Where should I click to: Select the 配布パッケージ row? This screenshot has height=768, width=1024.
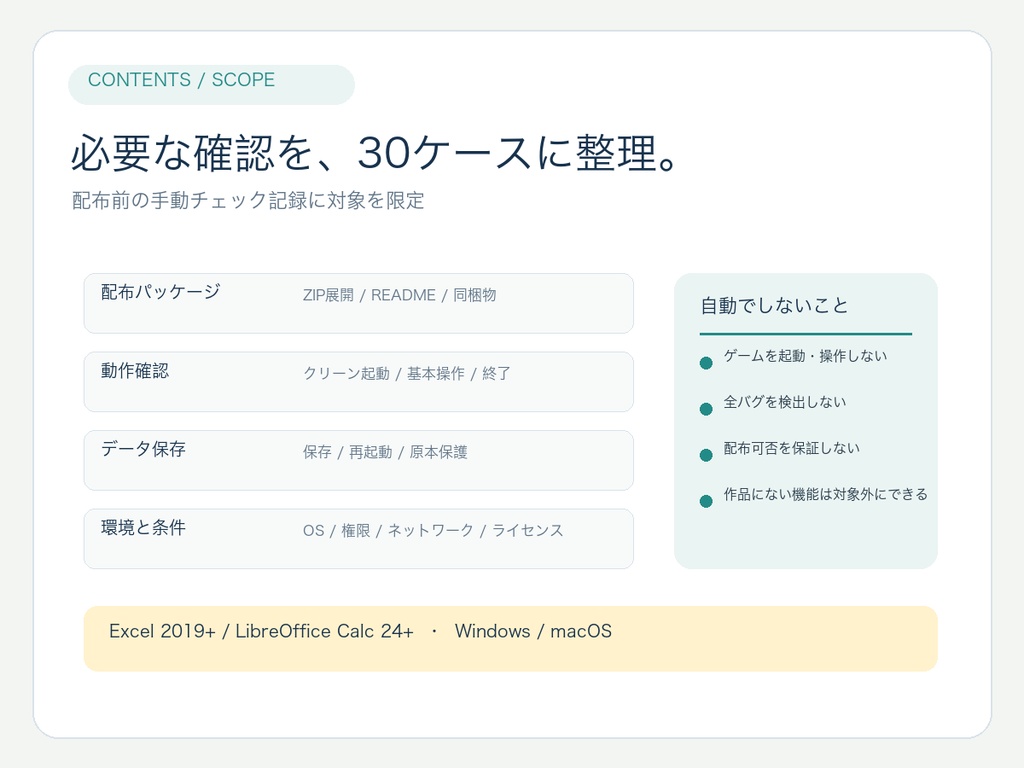point(359,304)
